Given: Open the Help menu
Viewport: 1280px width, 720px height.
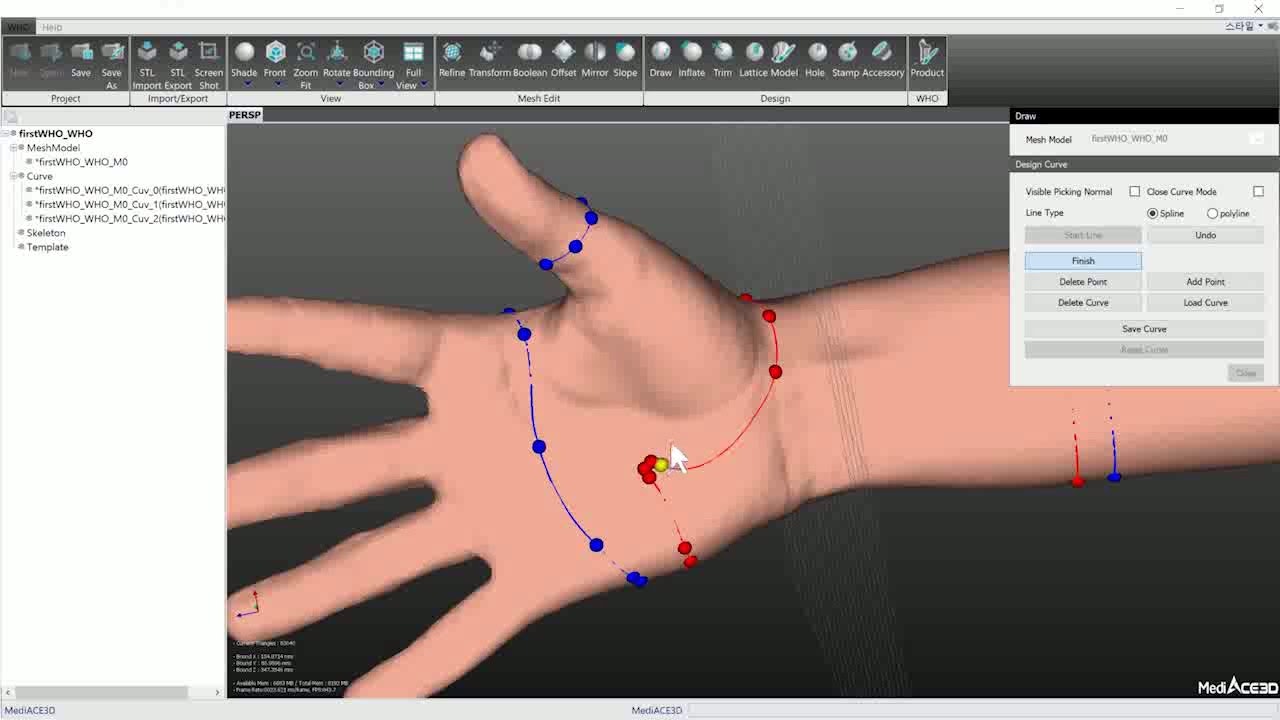Looking at the screenshot, I should [53, 27].
